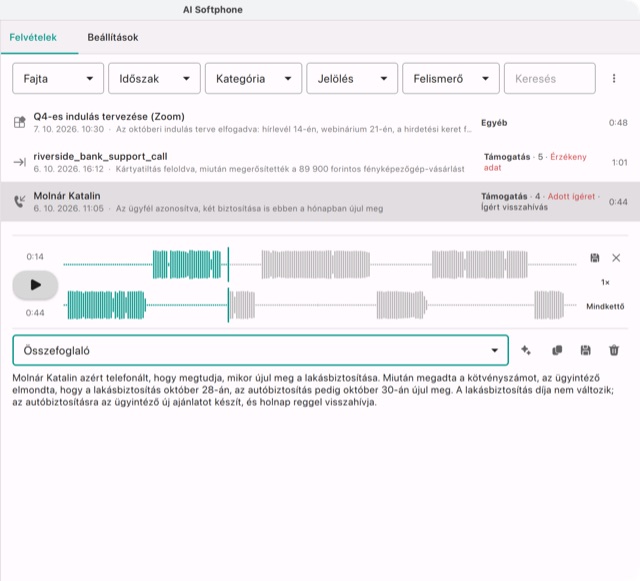Image resolution: width=640 pixels, height=581 pixels.
Task: Click the 1:01 duration of riverside call
Action: click(x=620, y=163)
